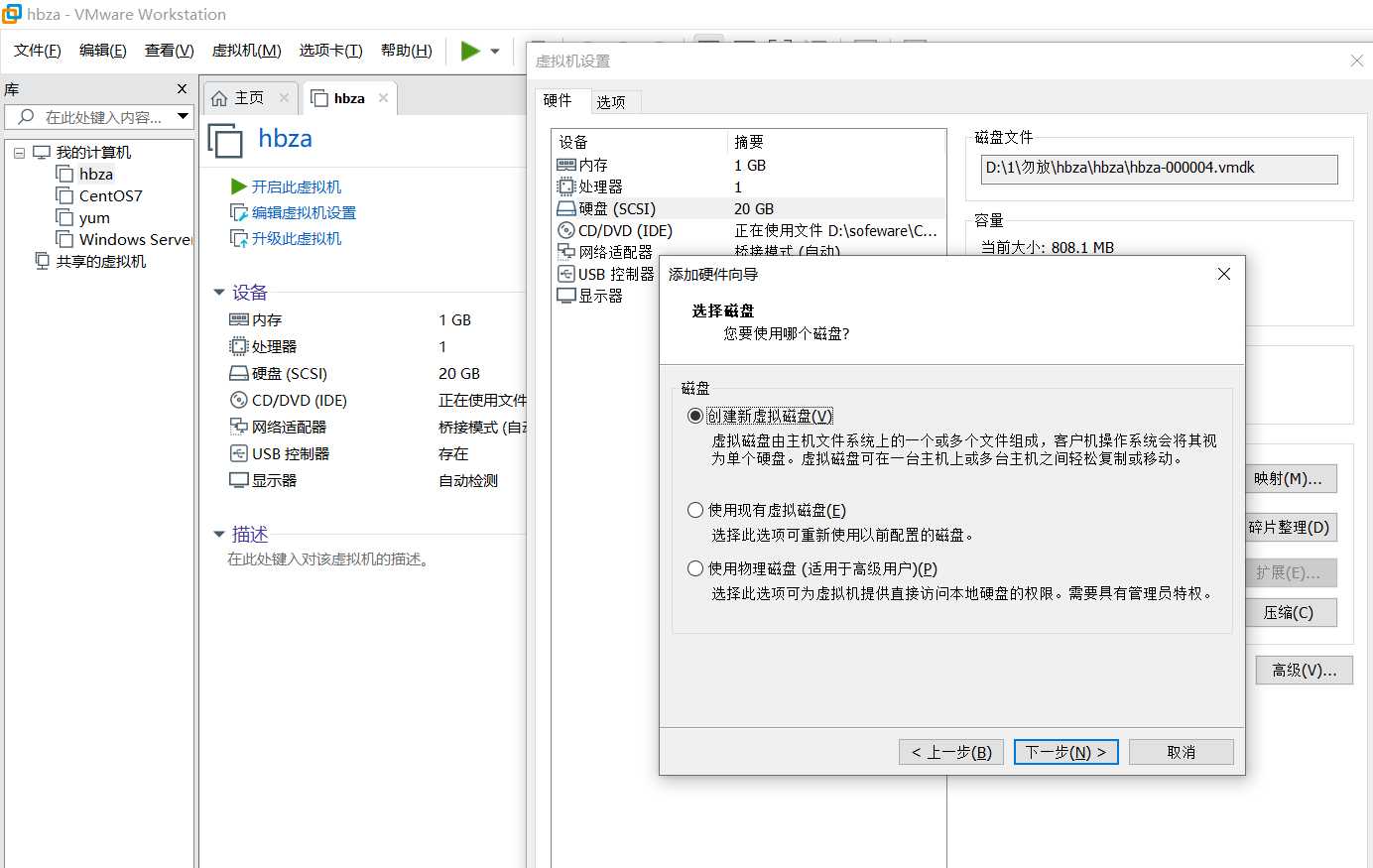Open the 编辑(E) menu
This screenshot has width=1373, height=868.
103,51
